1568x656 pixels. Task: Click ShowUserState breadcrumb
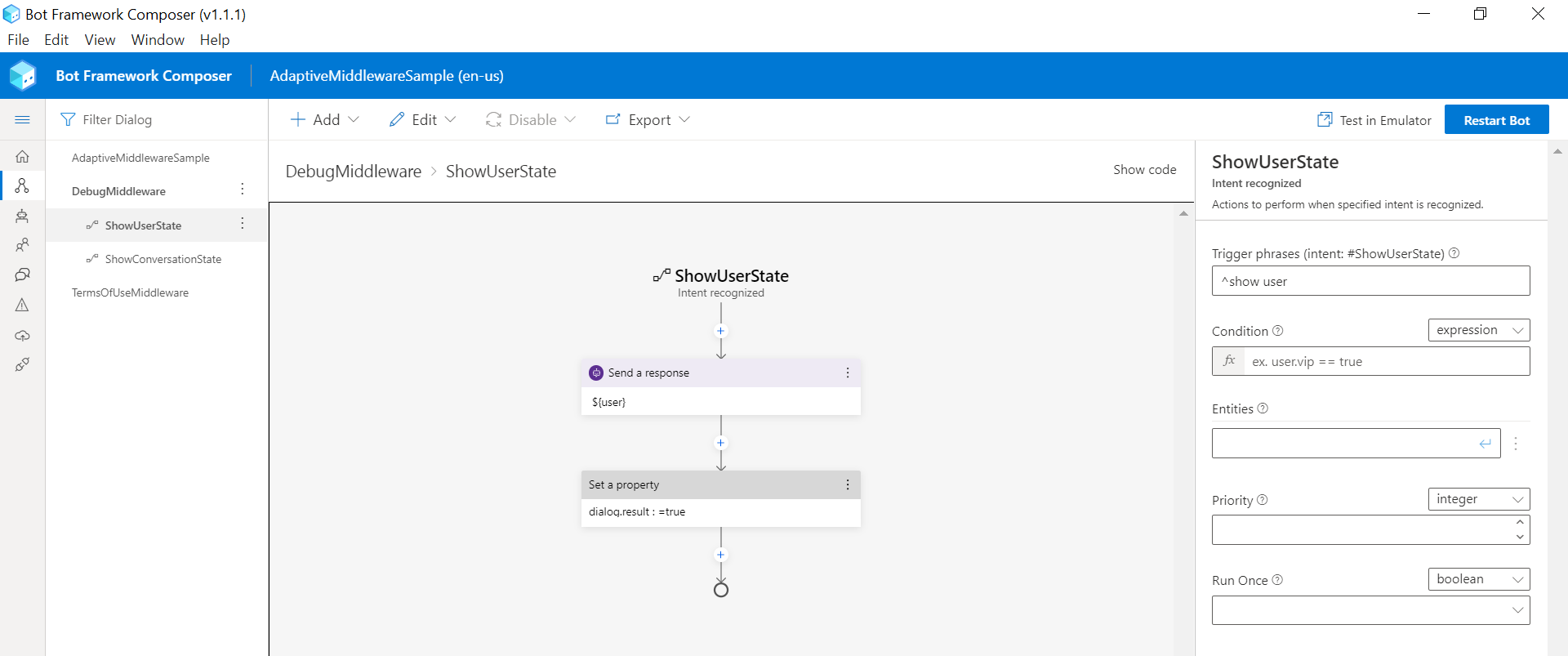pyautogui.click(x=501, y=172)
